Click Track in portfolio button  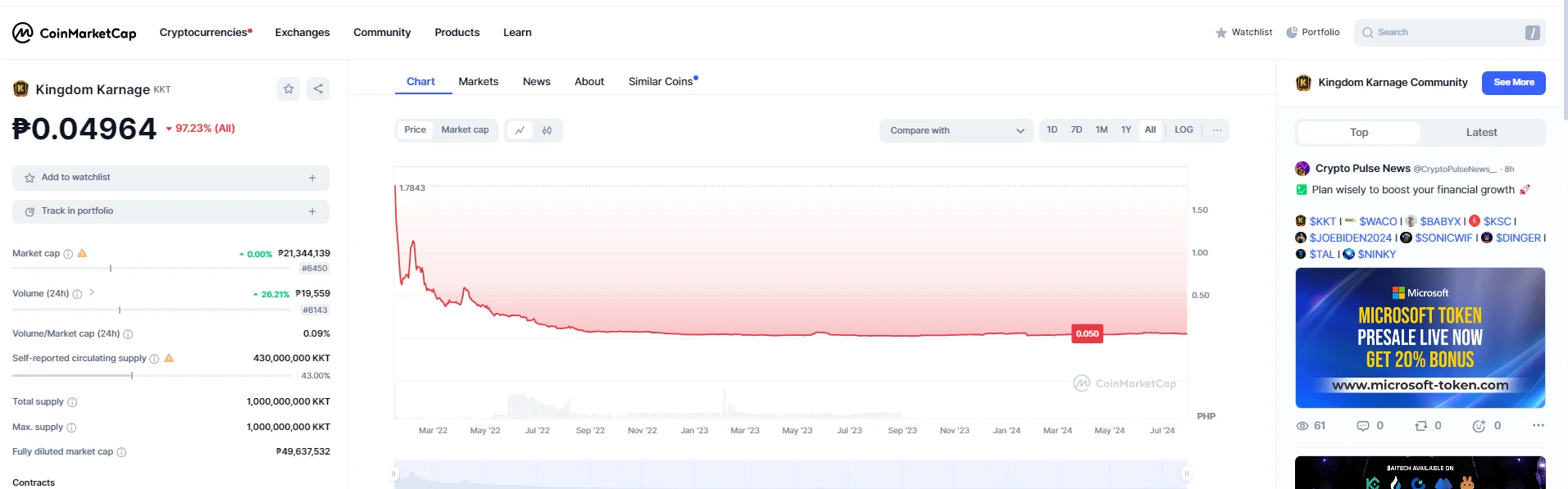click(170, 211)
